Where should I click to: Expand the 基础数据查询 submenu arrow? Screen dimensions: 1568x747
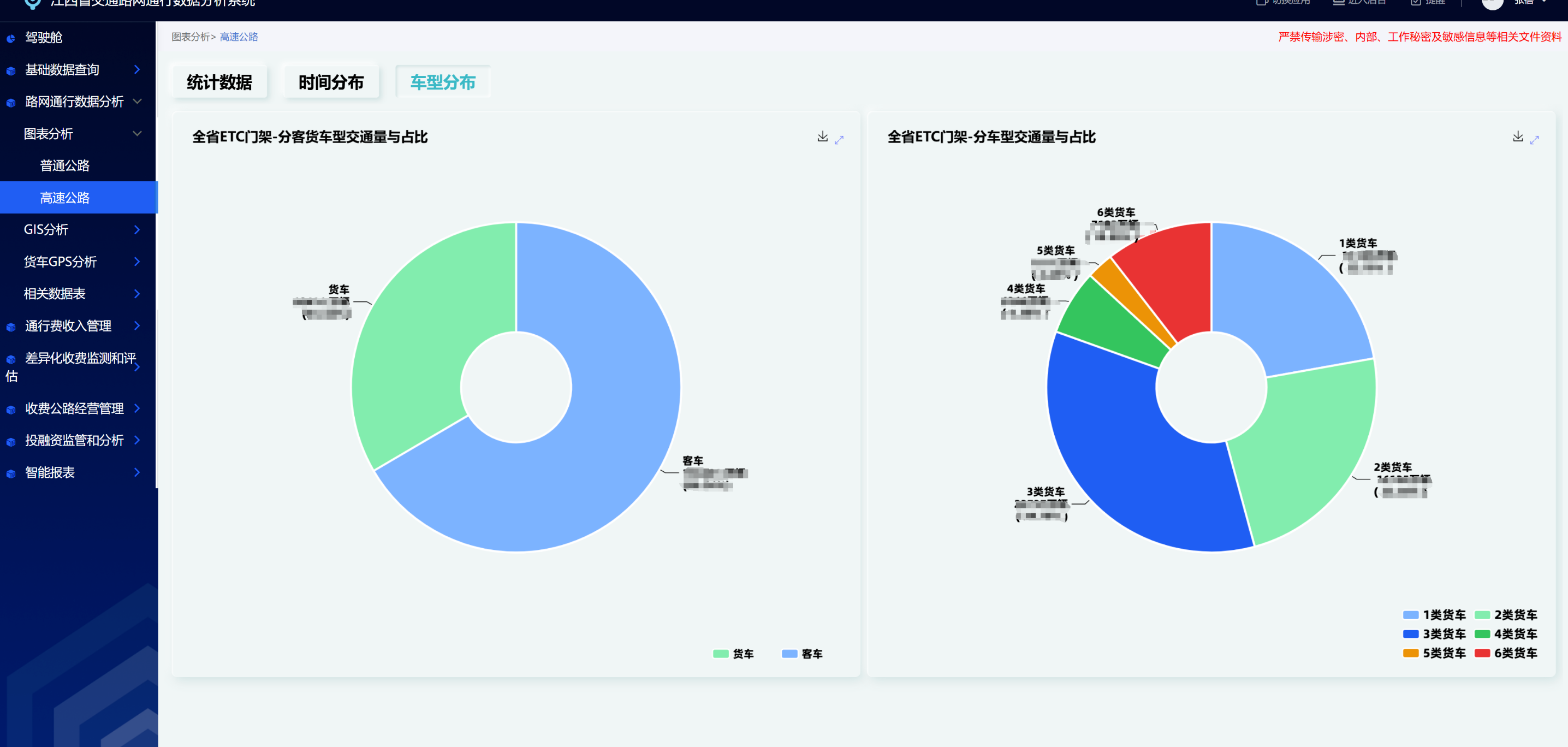[137, 69]
